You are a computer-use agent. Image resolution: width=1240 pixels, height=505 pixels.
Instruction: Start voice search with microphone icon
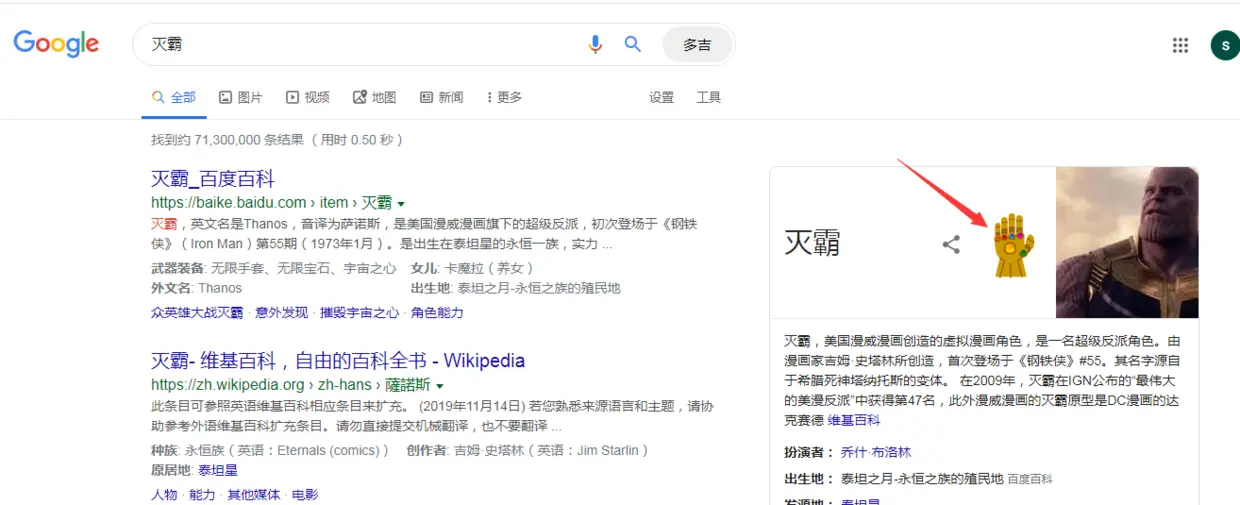click(x=595, y=44)
